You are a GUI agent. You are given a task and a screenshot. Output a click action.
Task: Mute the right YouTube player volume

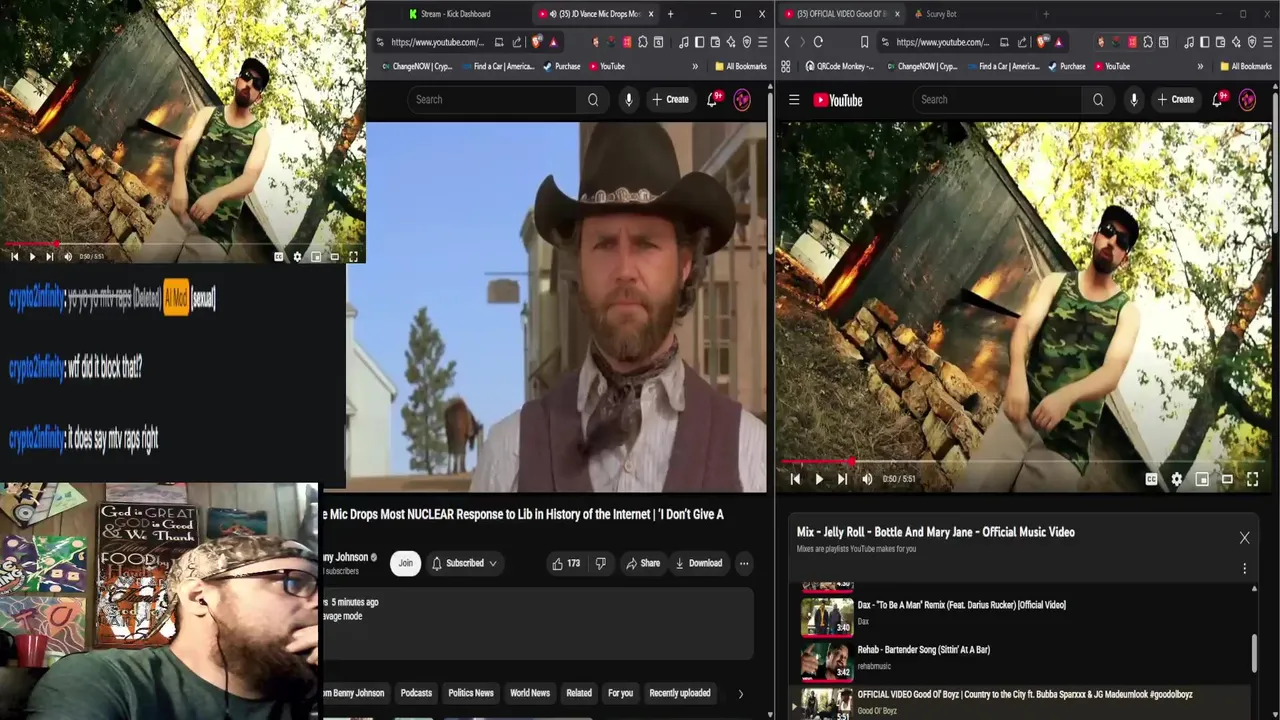867,479
